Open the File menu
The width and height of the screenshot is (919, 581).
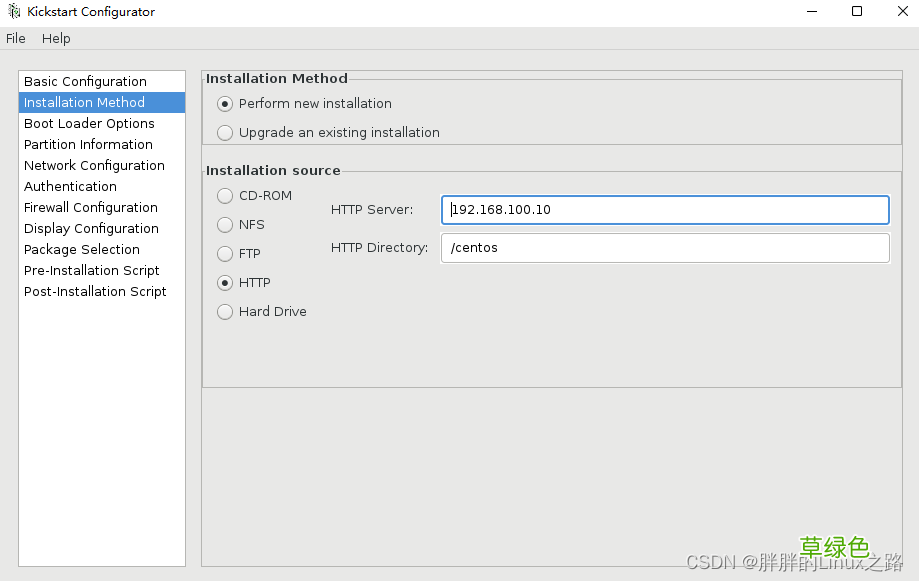click(16, 38)
